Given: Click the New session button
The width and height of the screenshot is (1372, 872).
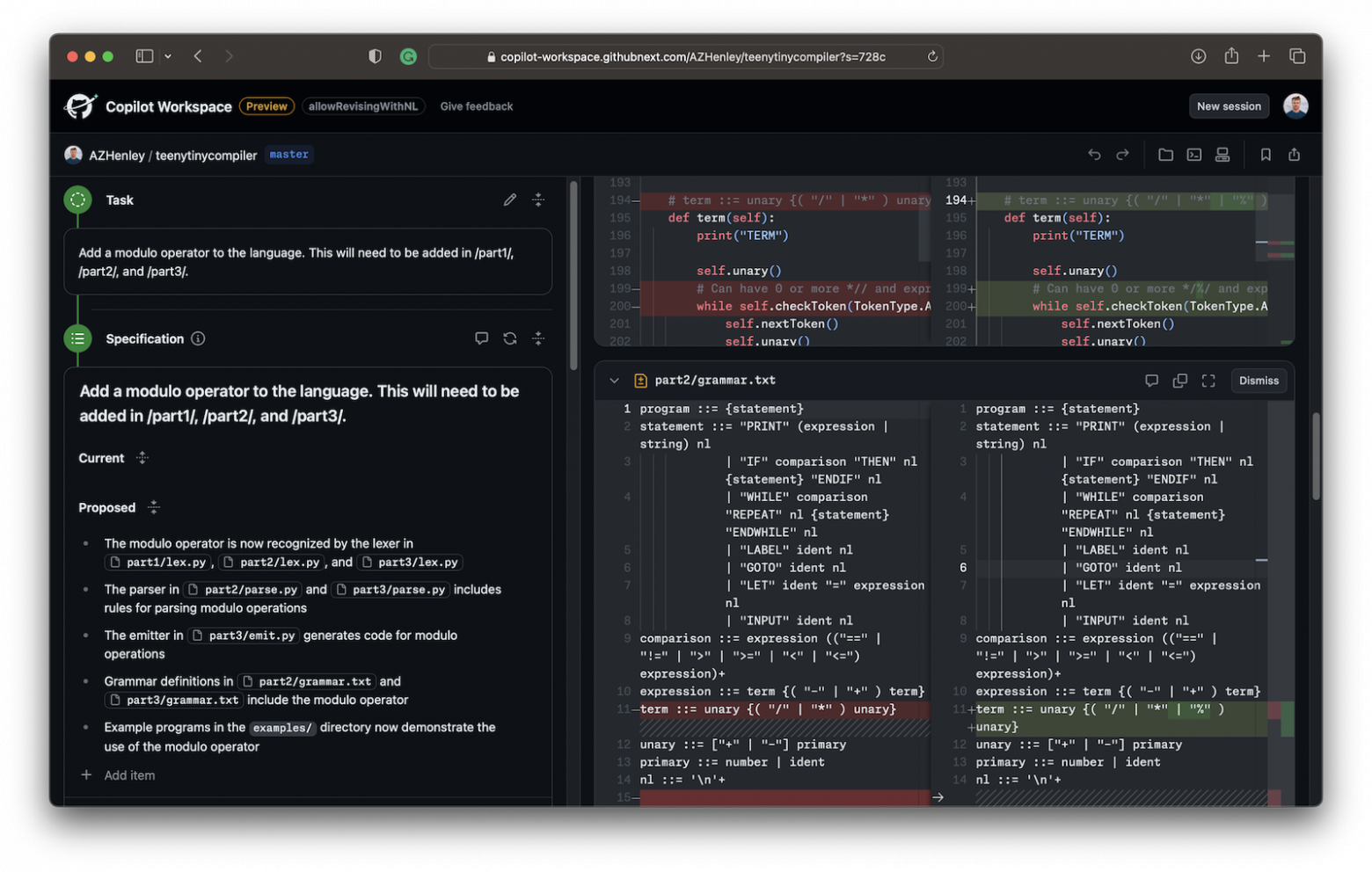Looking at the screenshot, I should tap(1228, 106).
